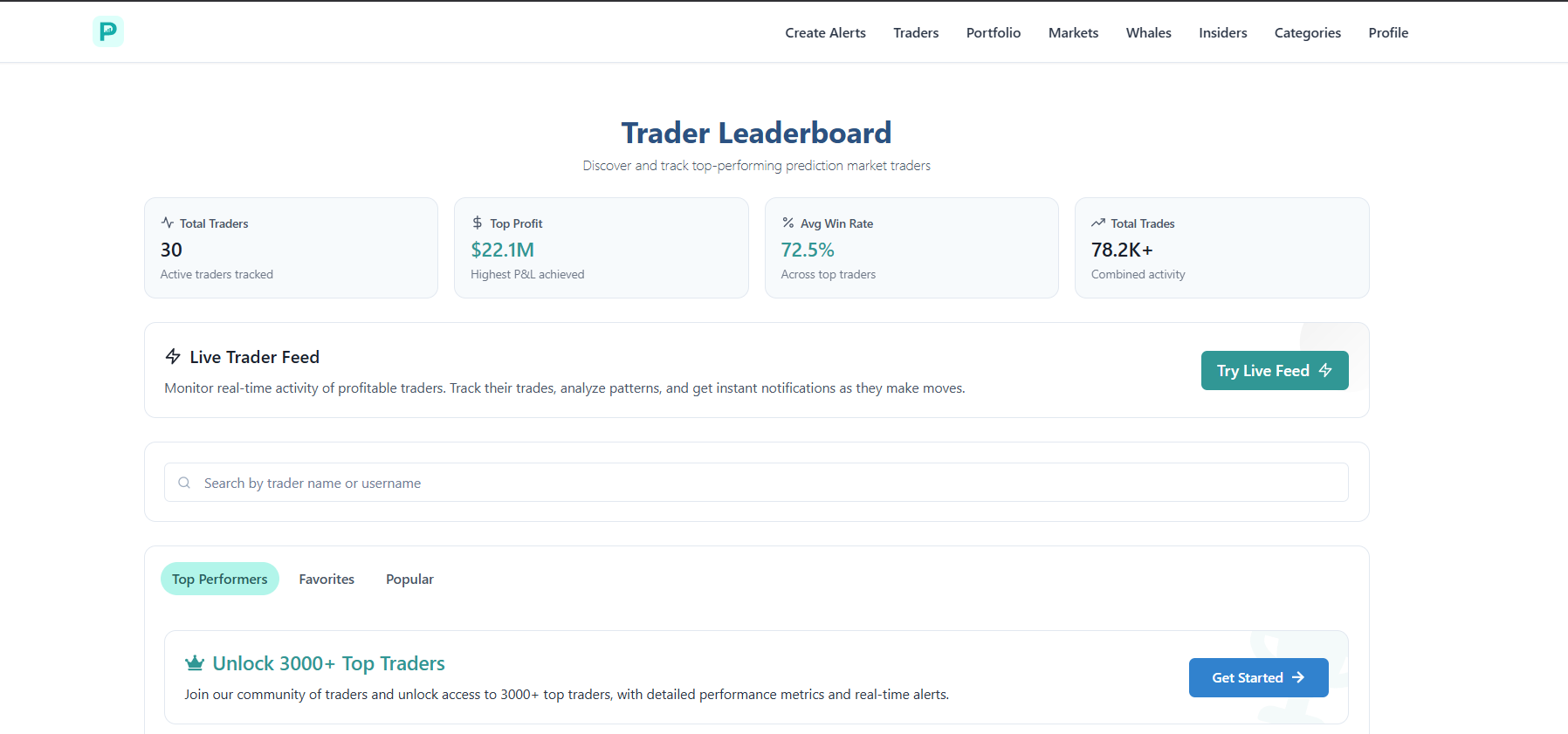
Task: Open the Whales page
Action: (x=1148, y=33)
